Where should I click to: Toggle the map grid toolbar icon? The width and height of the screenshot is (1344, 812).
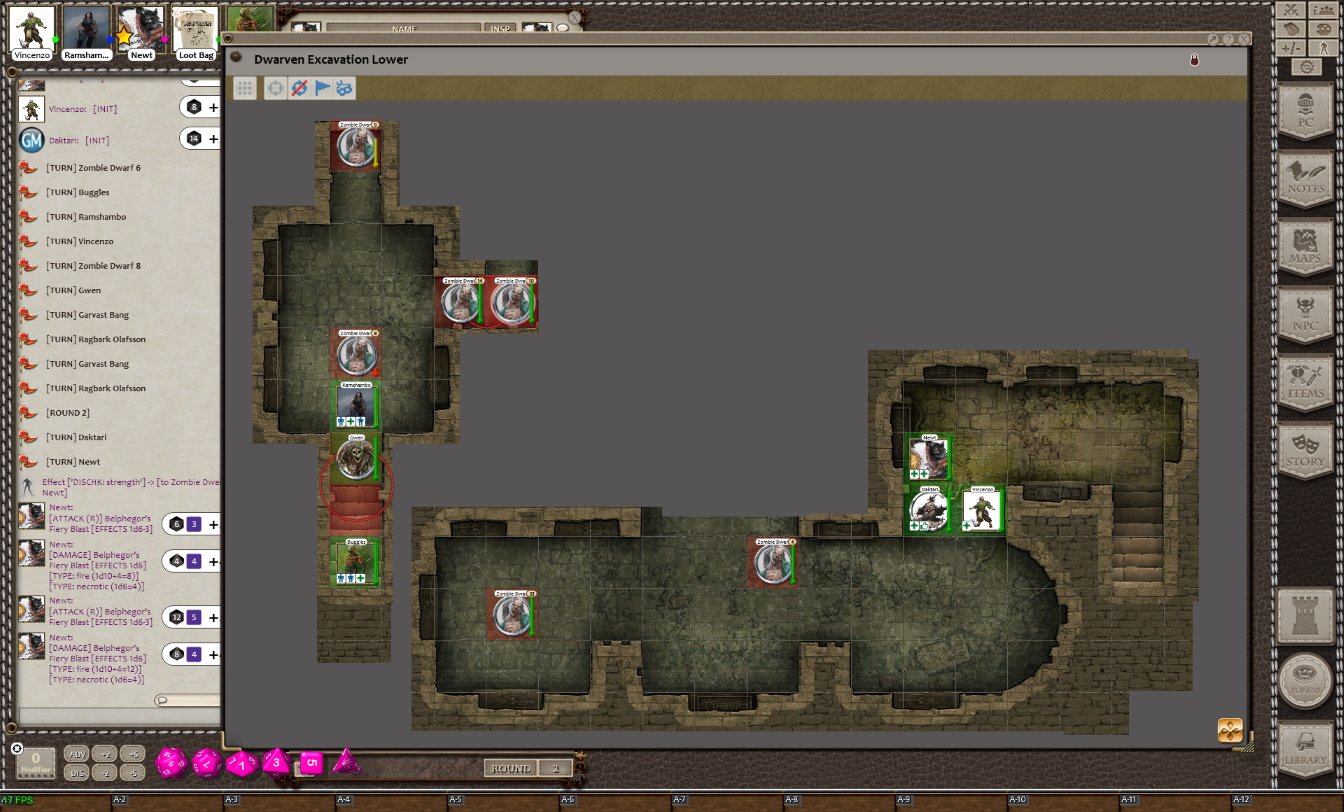tap(245, 88)
